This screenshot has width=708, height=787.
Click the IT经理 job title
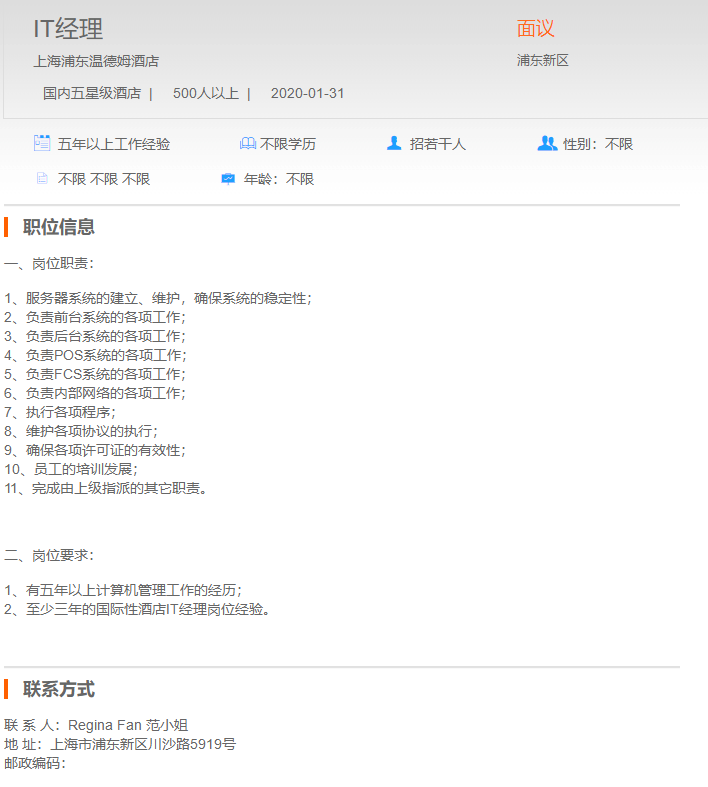point(68,29)
